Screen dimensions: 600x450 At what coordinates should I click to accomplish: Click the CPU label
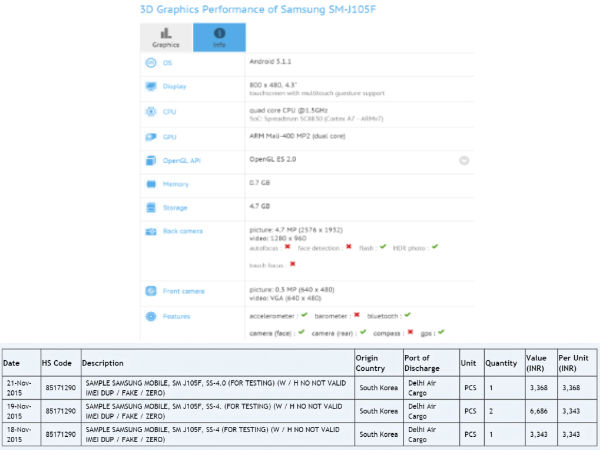tap(169, 112)
